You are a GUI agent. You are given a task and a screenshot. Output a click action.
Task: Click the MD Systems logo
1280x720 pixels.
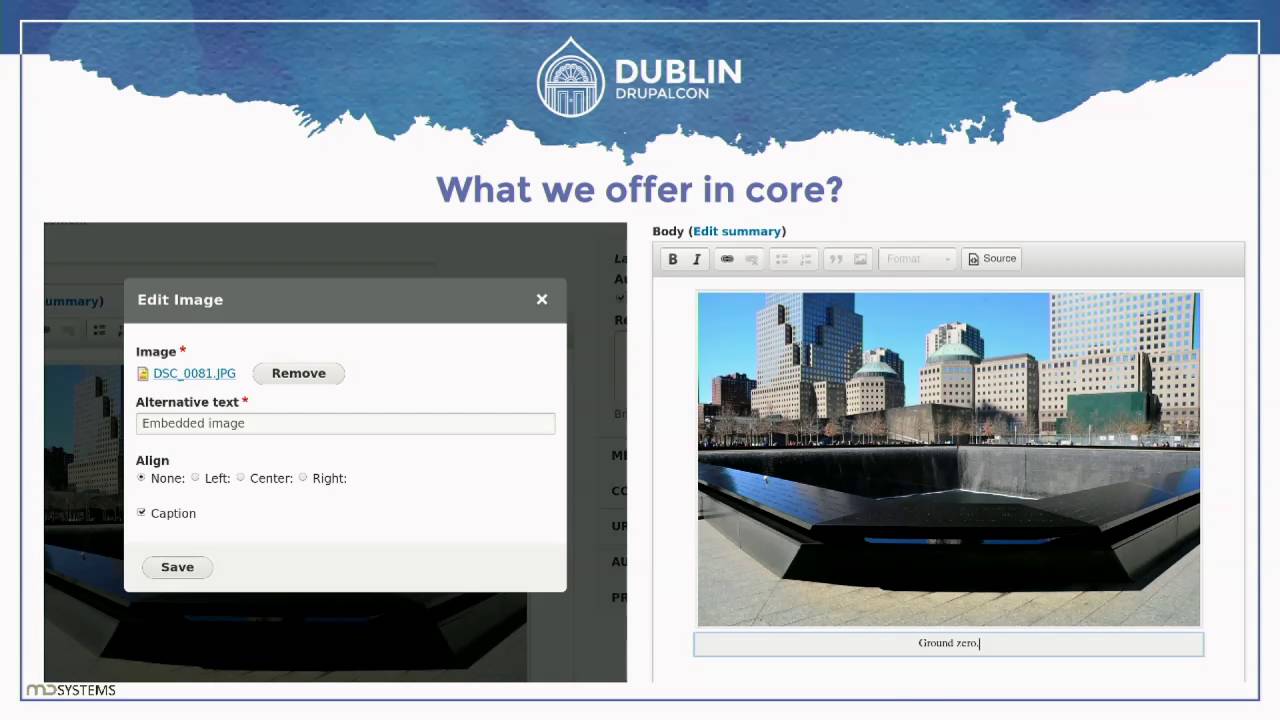pos(71,690)
